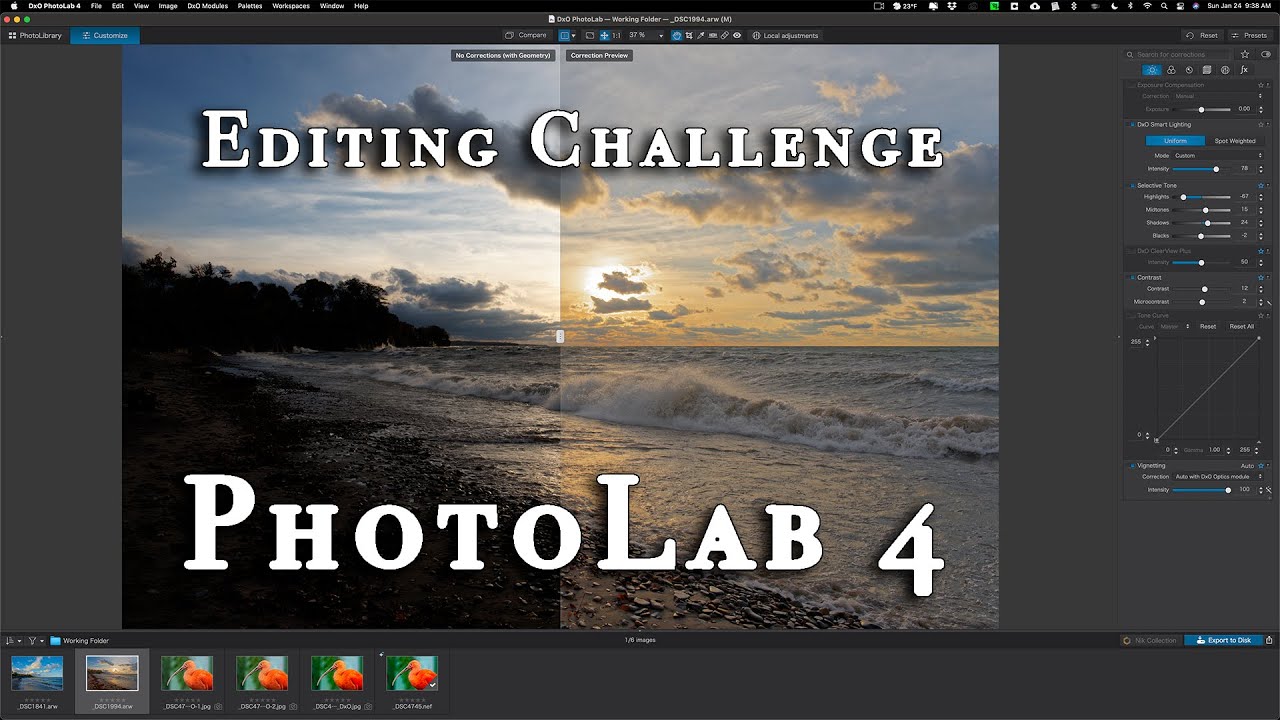The height and width of the screenshot is (720, 1280).
Task: Favorite the Selective Tone star
Action: pyautogui.click(x=1261, y=186)
